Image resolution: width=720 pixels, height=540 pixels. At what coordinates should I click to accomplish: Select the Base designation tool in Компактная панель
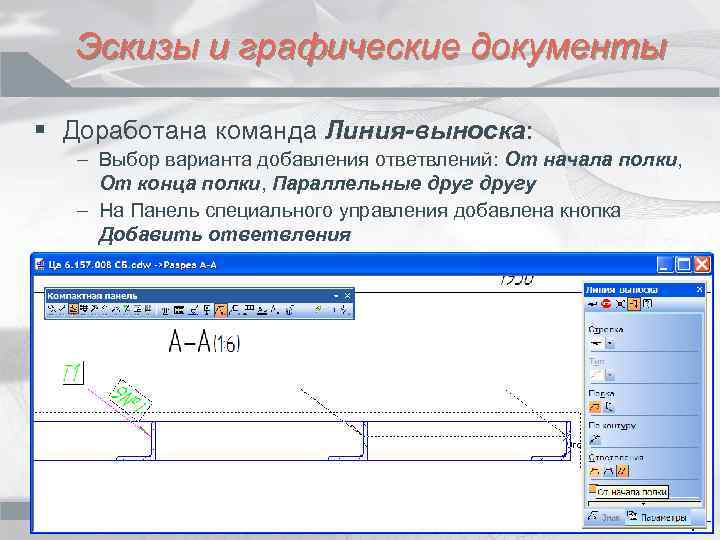[207, 310]
